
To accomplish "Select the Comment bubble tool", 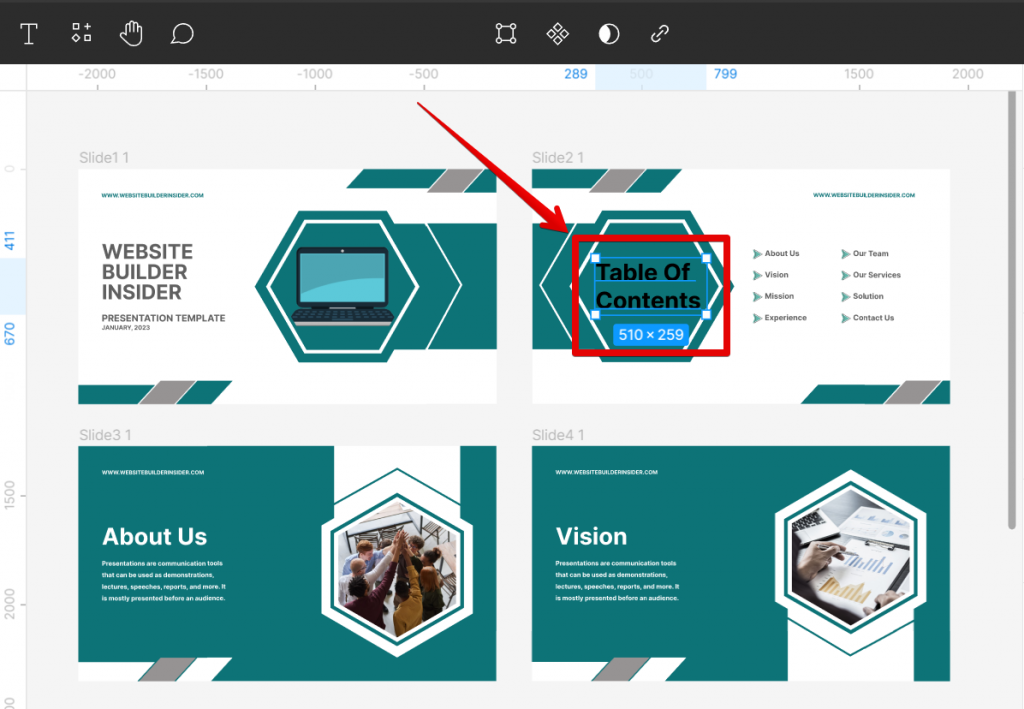I will [184, 33].
